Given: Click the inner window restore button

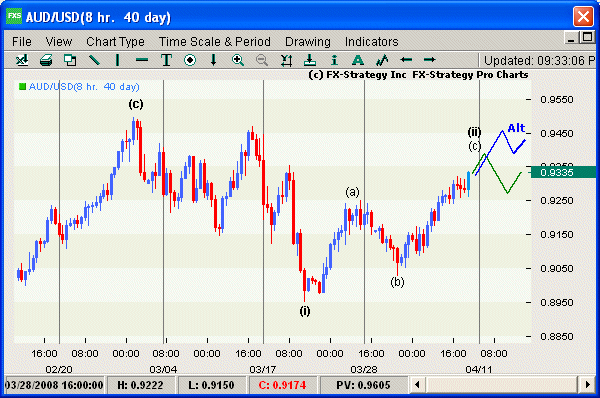Looking at the screenshot, I should click(x=587, y=38).
